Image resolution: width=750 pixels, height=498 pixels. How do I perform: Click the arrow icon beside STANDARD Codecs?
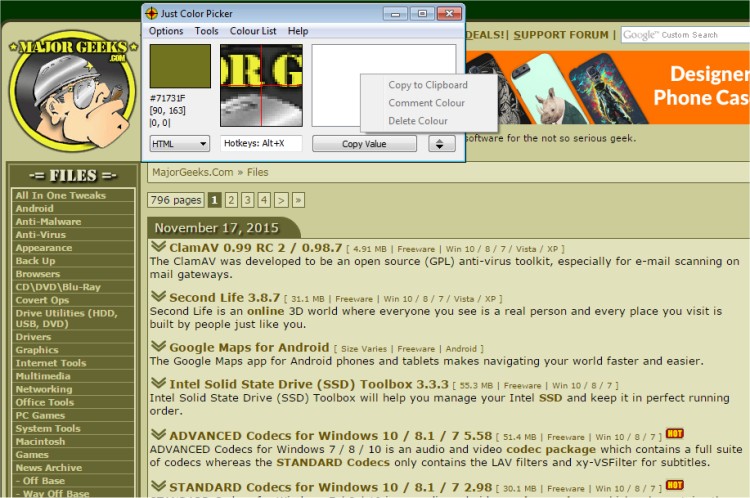[158, 486]
